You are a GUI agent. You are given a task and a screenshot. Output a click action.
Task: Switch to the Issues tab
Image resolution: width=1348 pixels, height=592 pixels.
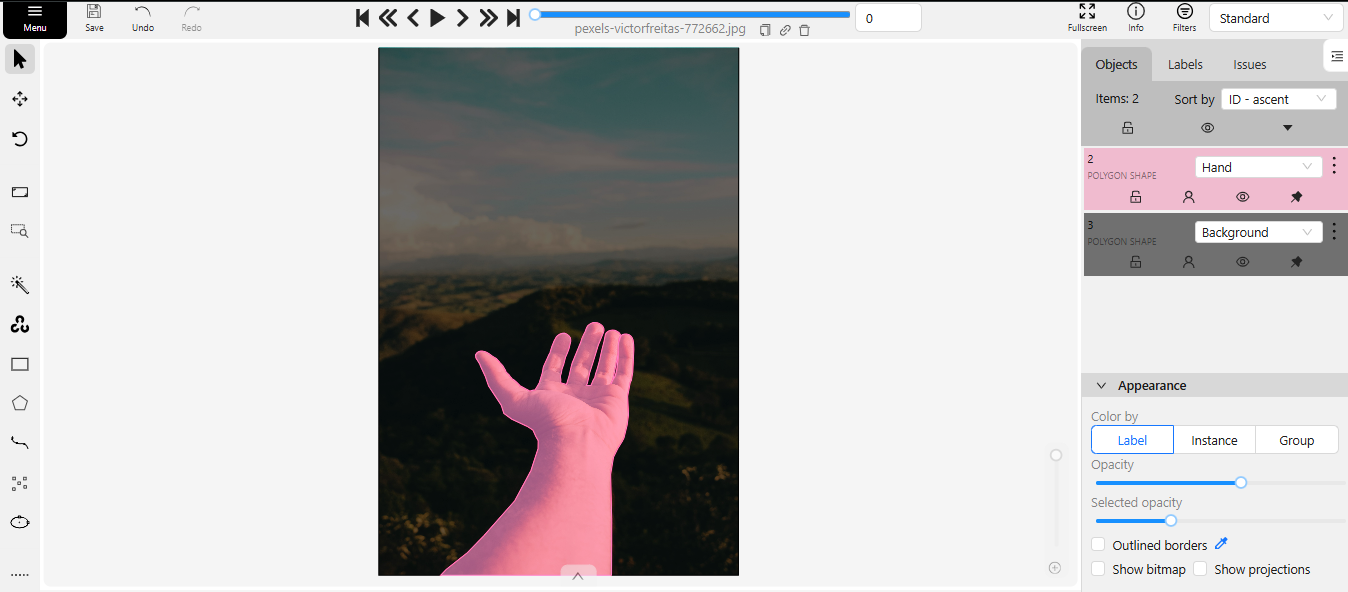(x=1249, y=64)
